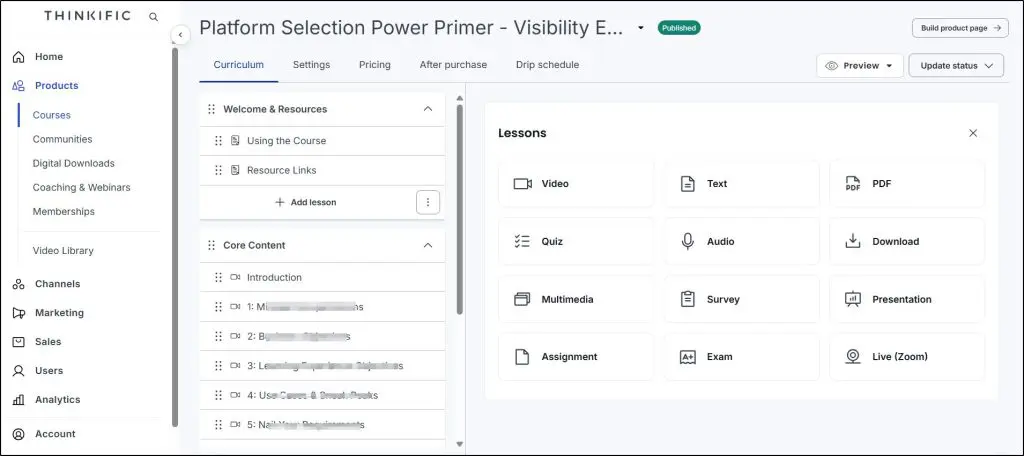The height and width of the screenshot is (456, 1024).
Task: Choose the Presentation lesson type
Action: tap(906, 300)
